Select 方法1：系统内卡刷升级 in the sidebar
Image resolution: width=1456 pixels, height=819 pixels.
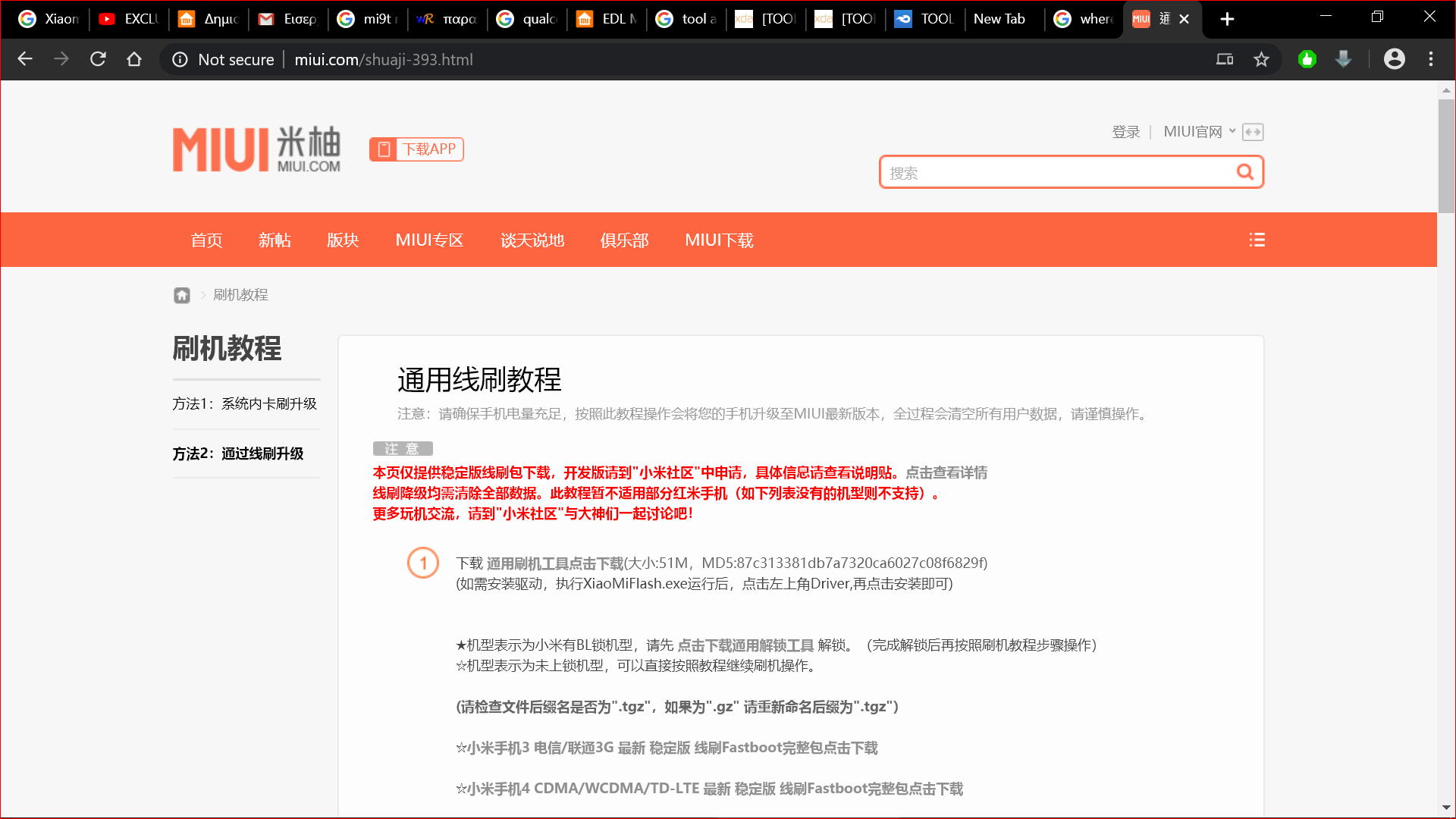tap(244, 403)
